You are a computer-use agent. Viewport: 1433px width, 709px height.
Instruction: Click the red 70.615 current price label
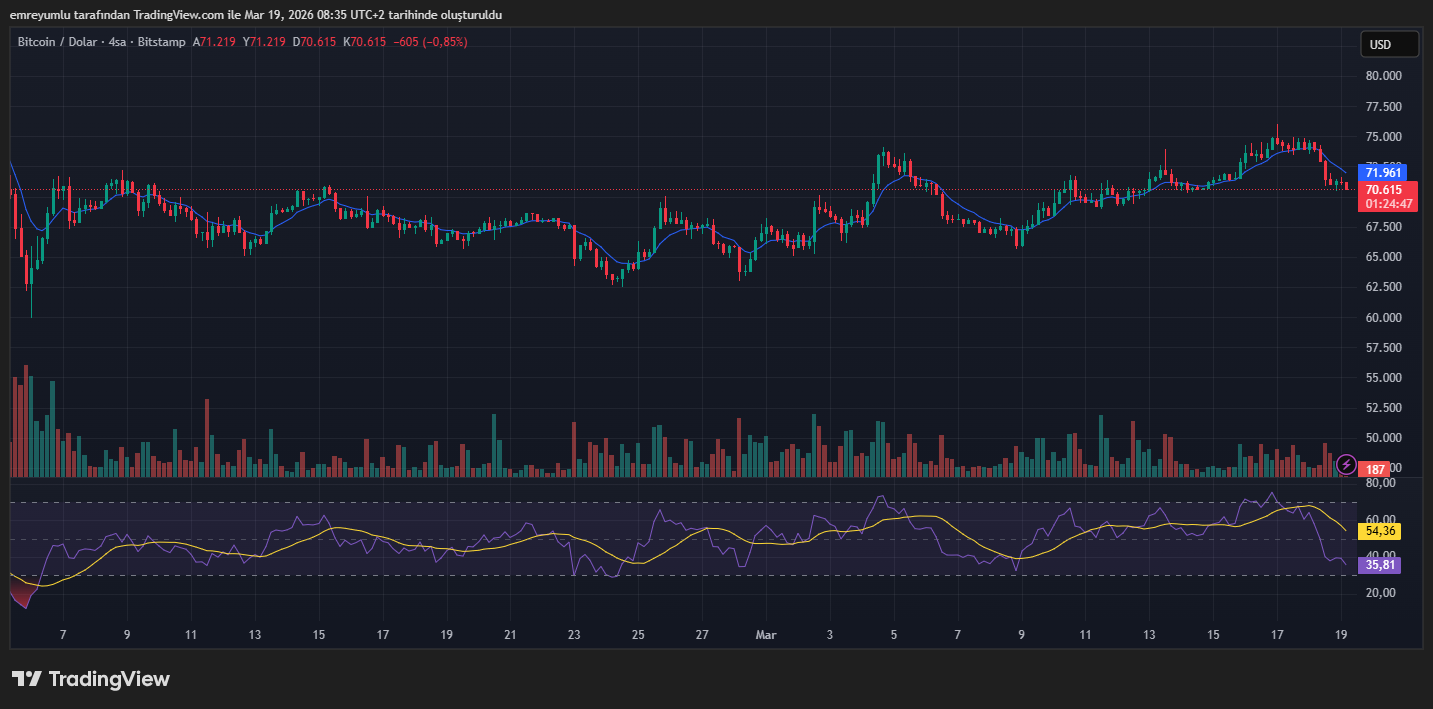pos(1384,189)
